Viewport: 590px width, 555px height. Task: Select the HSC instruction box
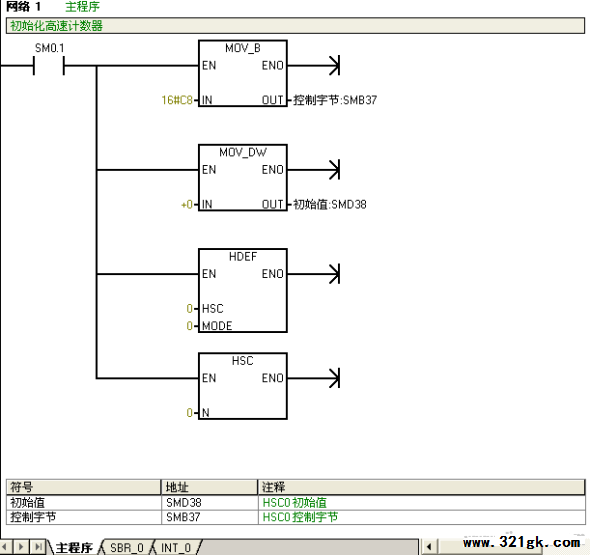pyautogui.click(x=243, y=386)
